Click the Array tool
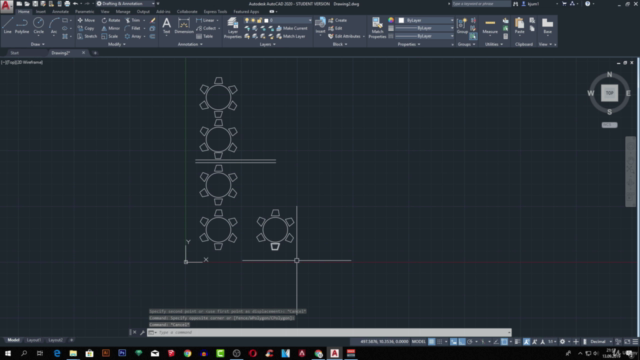The image size is (640, 360). 133,36
